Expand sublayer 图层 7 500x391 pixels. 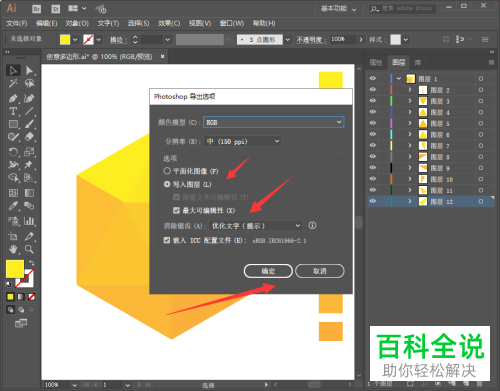410,146
